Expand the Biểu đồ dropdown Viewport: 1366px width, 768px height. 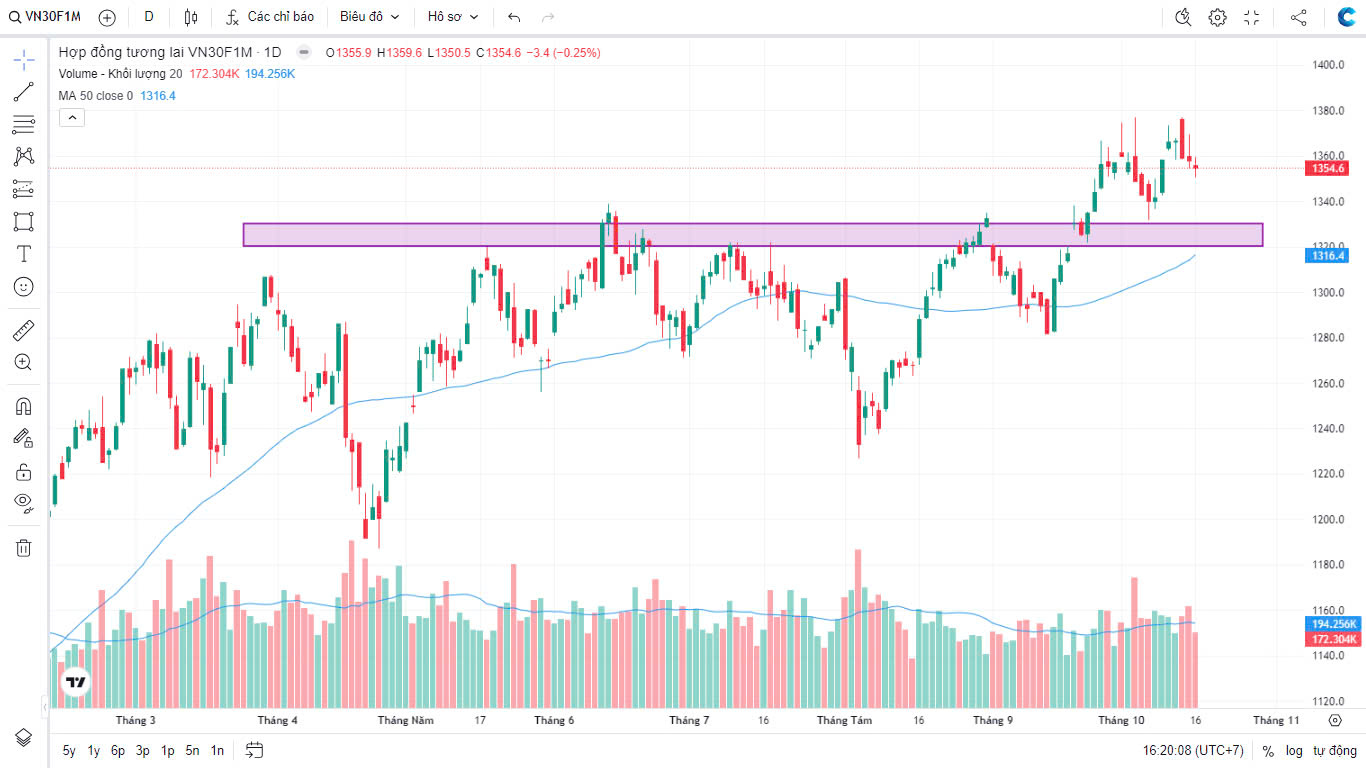tap(369, 17)
